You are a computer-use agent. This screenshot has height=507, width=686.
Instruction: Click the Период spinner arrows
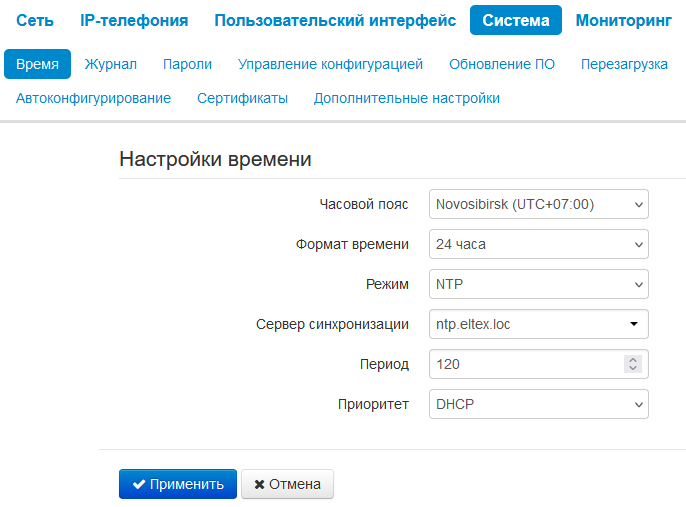[631, 364]
